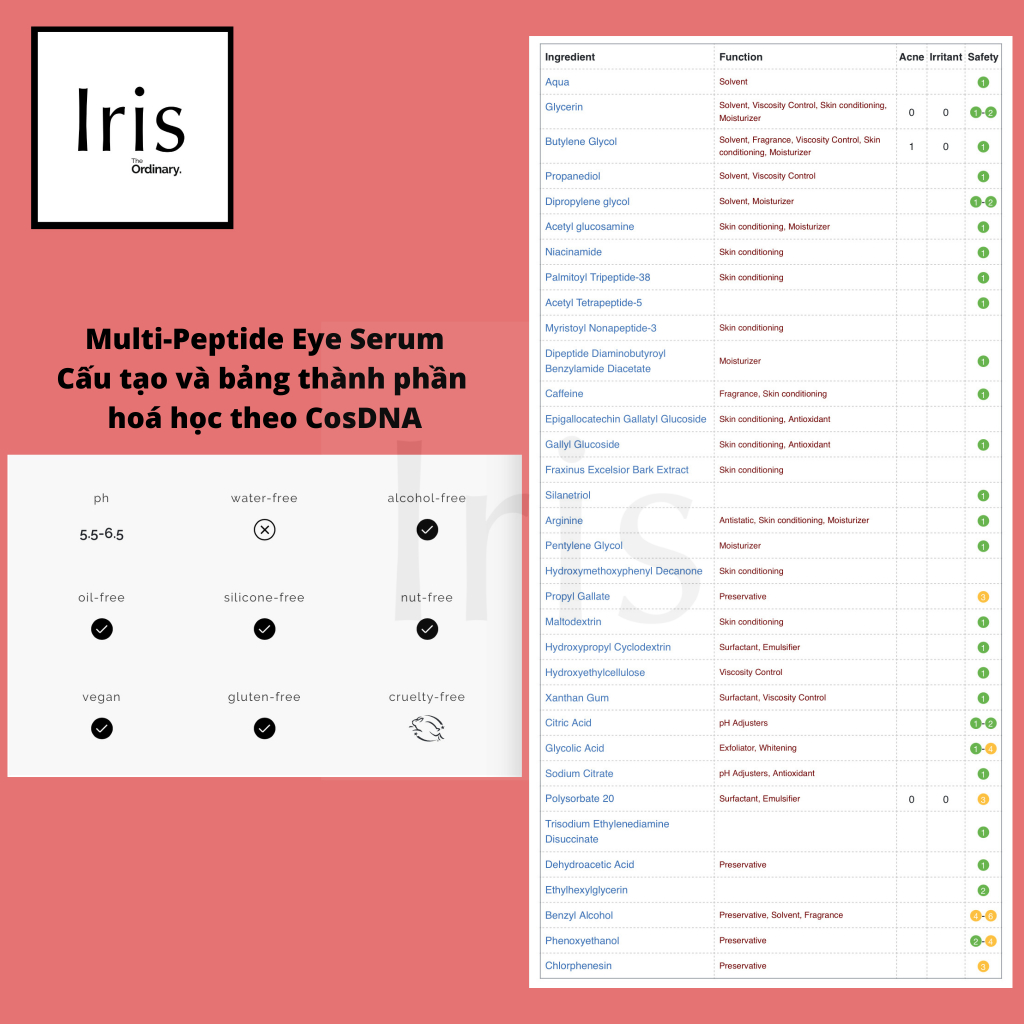
Task: Click the orange safety badge for Chlorphenesin
Action: 983,966
